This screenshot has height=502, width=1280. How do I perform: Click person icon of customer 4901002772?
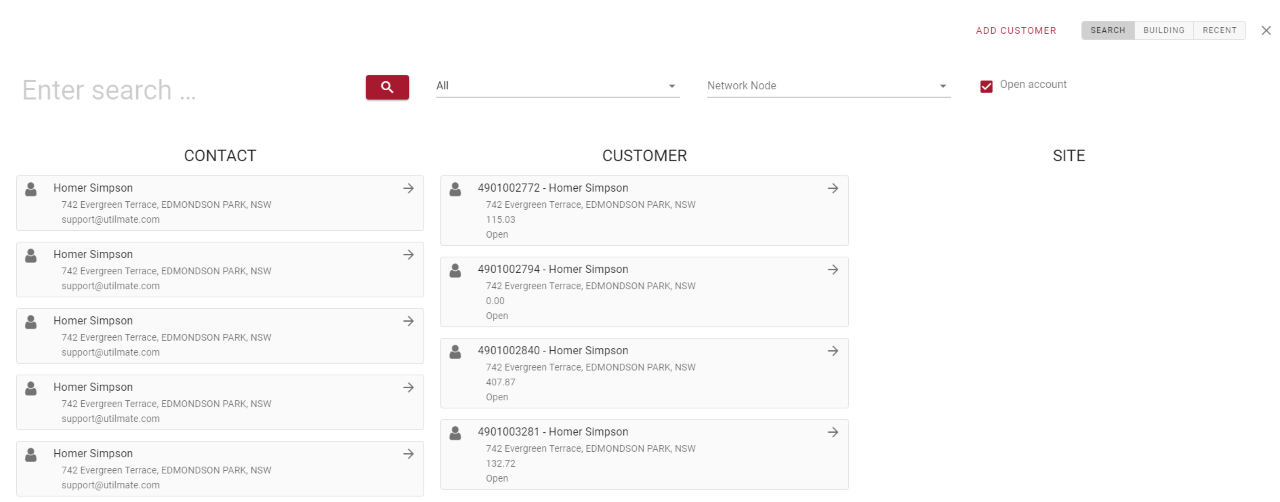click(455, 188)
